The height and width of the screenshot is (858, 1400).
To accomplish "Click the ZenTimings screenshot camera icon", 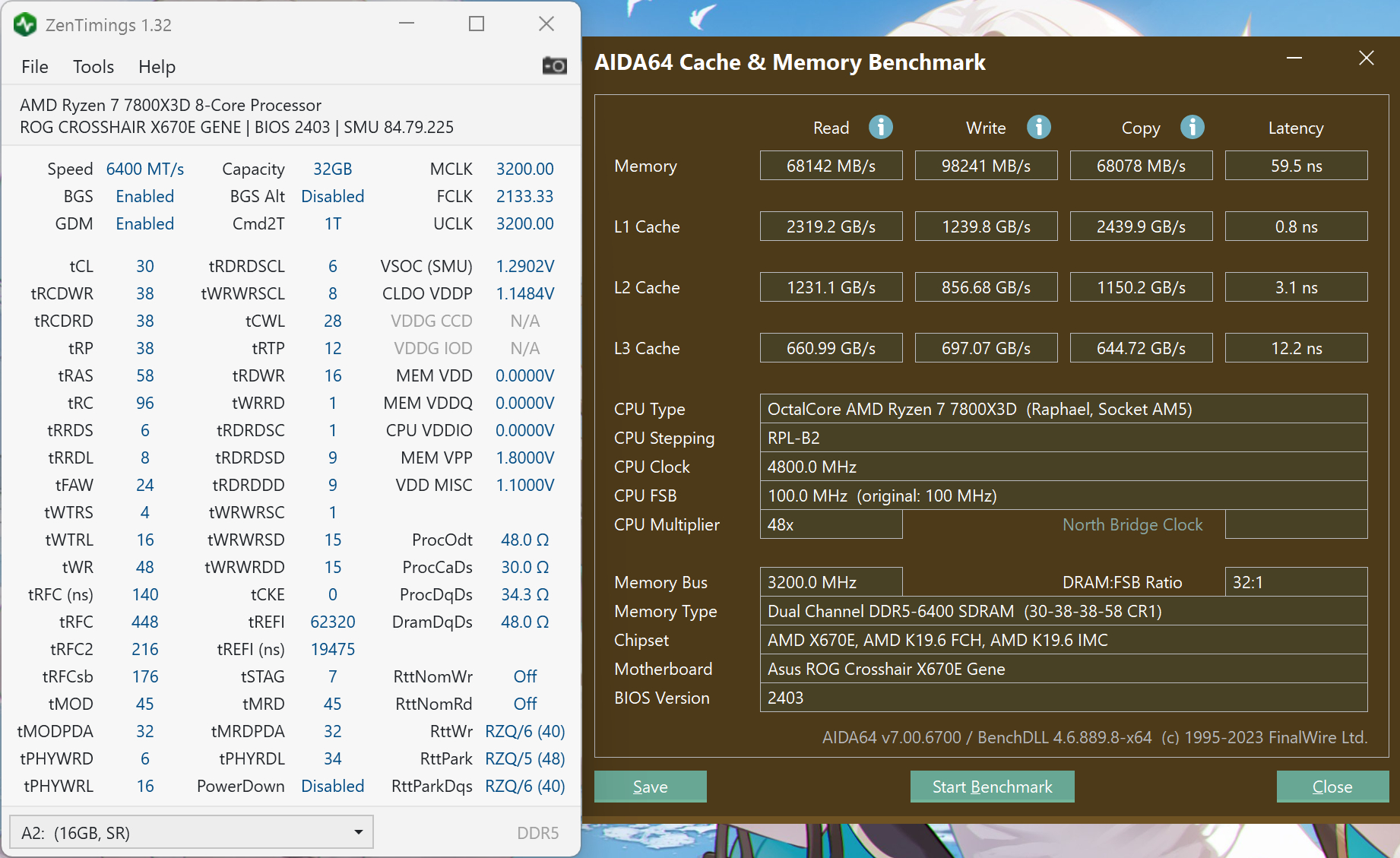I will pos(554,66).
